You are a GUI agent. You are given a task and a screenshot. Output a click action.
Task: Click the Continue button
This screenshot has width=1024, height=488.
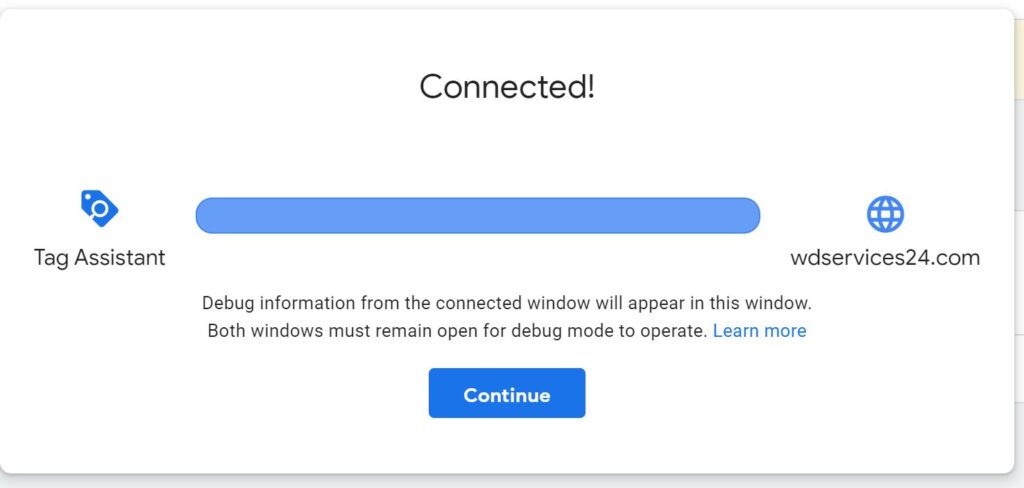(507, 393)
